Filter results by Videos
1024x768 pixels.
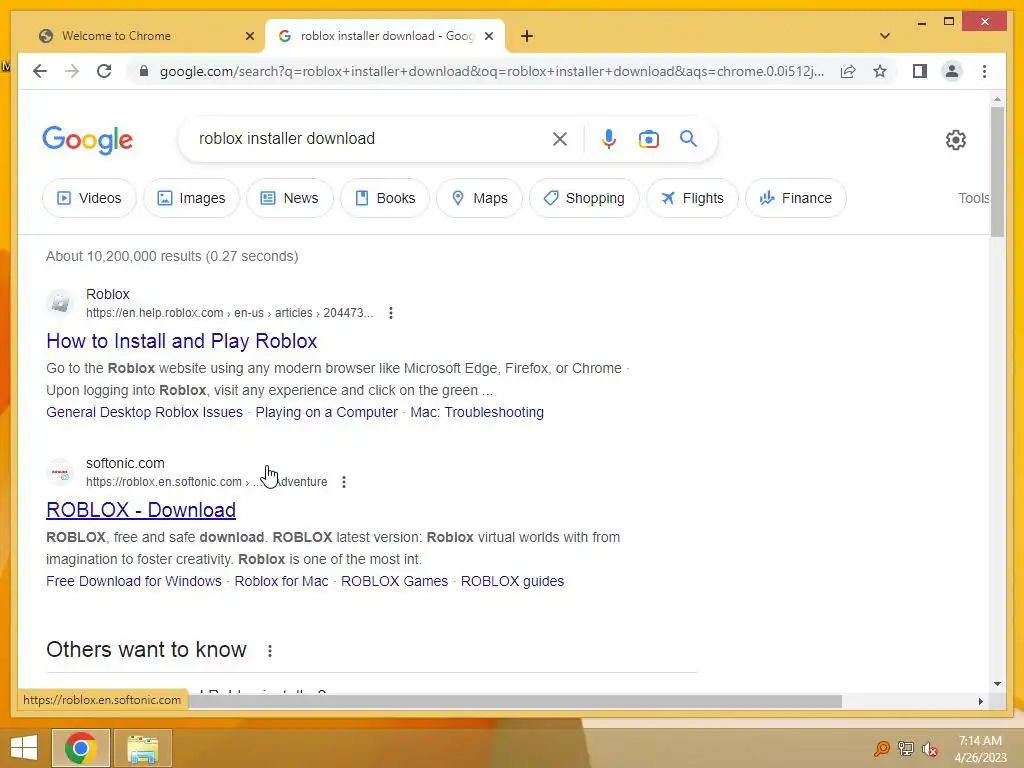[89, 198]
